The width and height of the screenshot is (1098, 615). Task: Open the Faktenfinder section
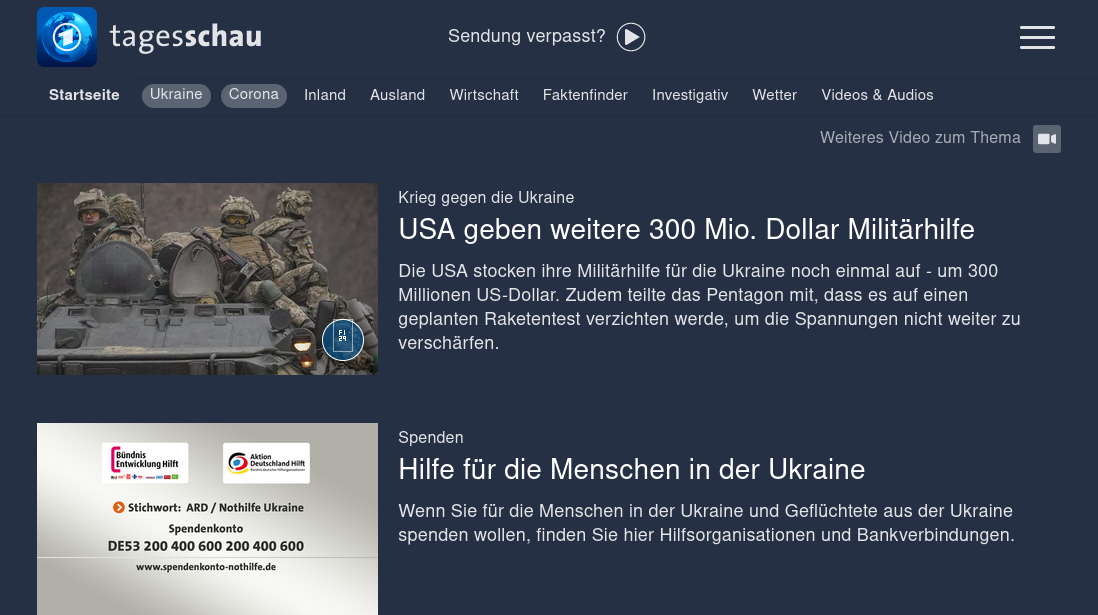(x=585, y=95)
